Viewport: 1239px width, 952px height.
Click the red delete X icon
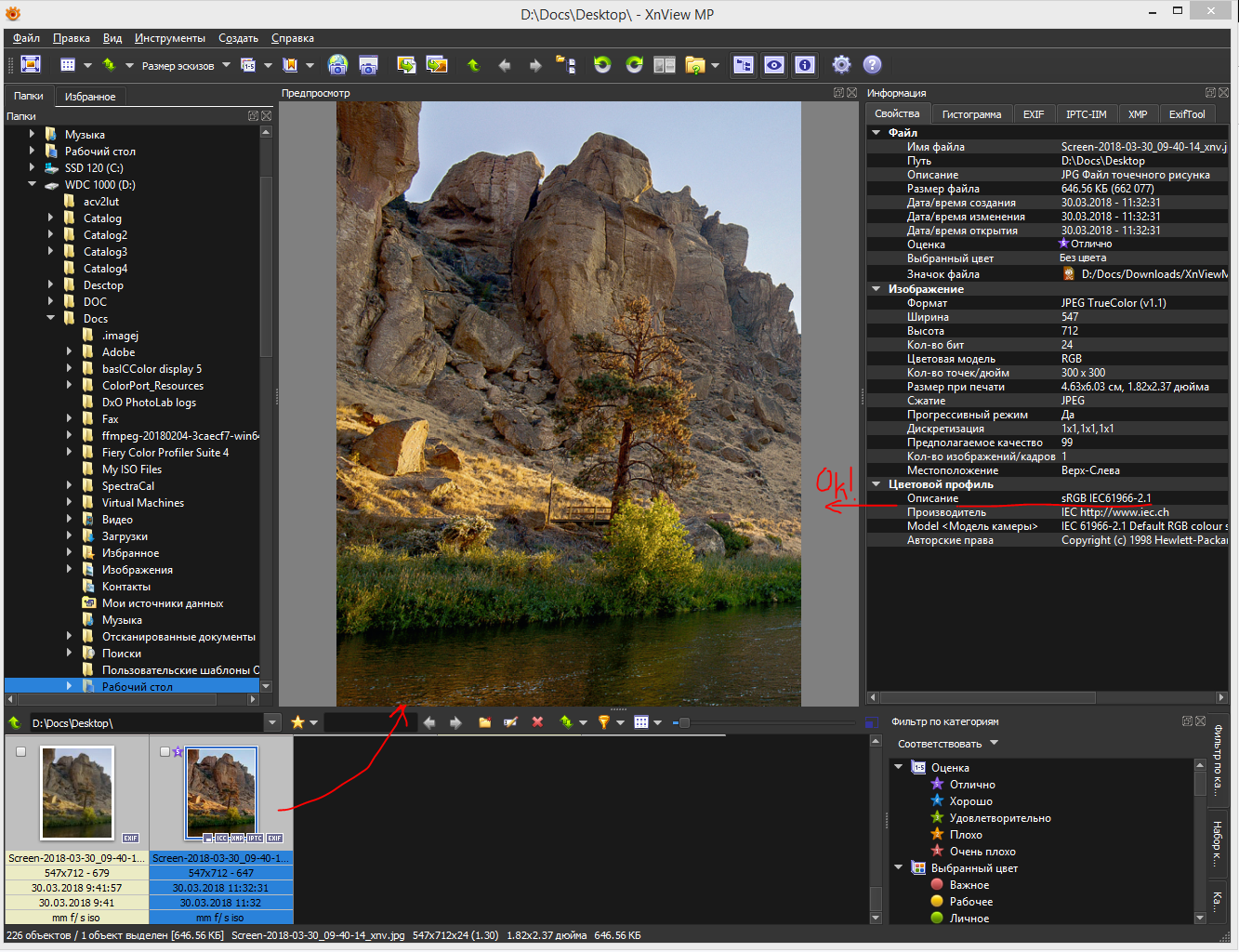pos(537,722)
